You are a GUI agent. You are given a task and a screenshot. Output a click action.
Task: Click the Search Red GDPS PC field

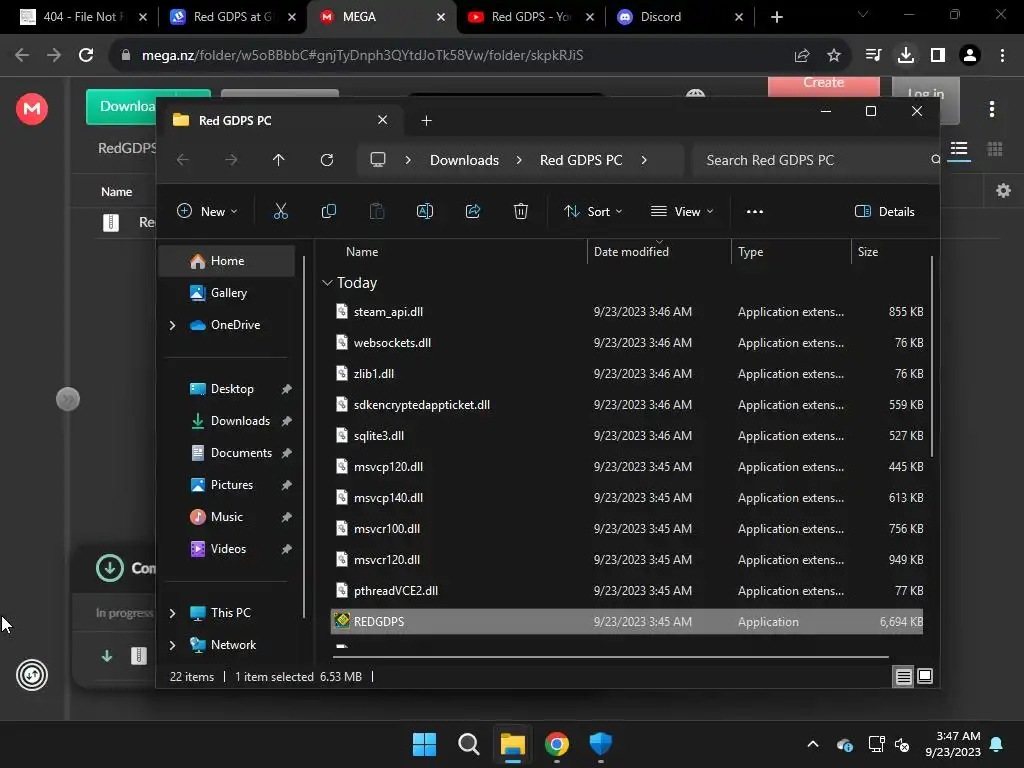[816, 160]
